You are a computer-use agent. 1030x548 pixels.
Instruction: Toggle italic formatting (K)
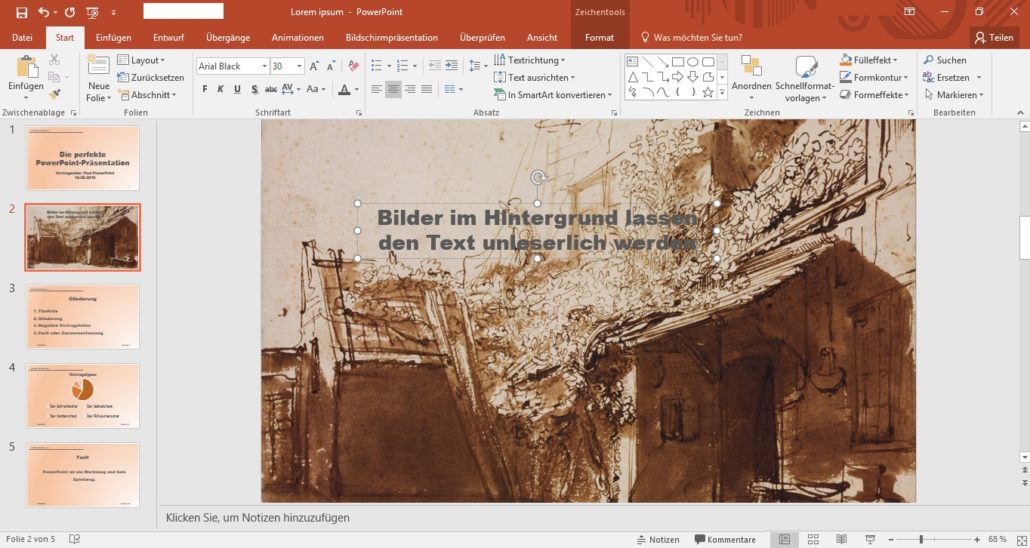(221, 89)
